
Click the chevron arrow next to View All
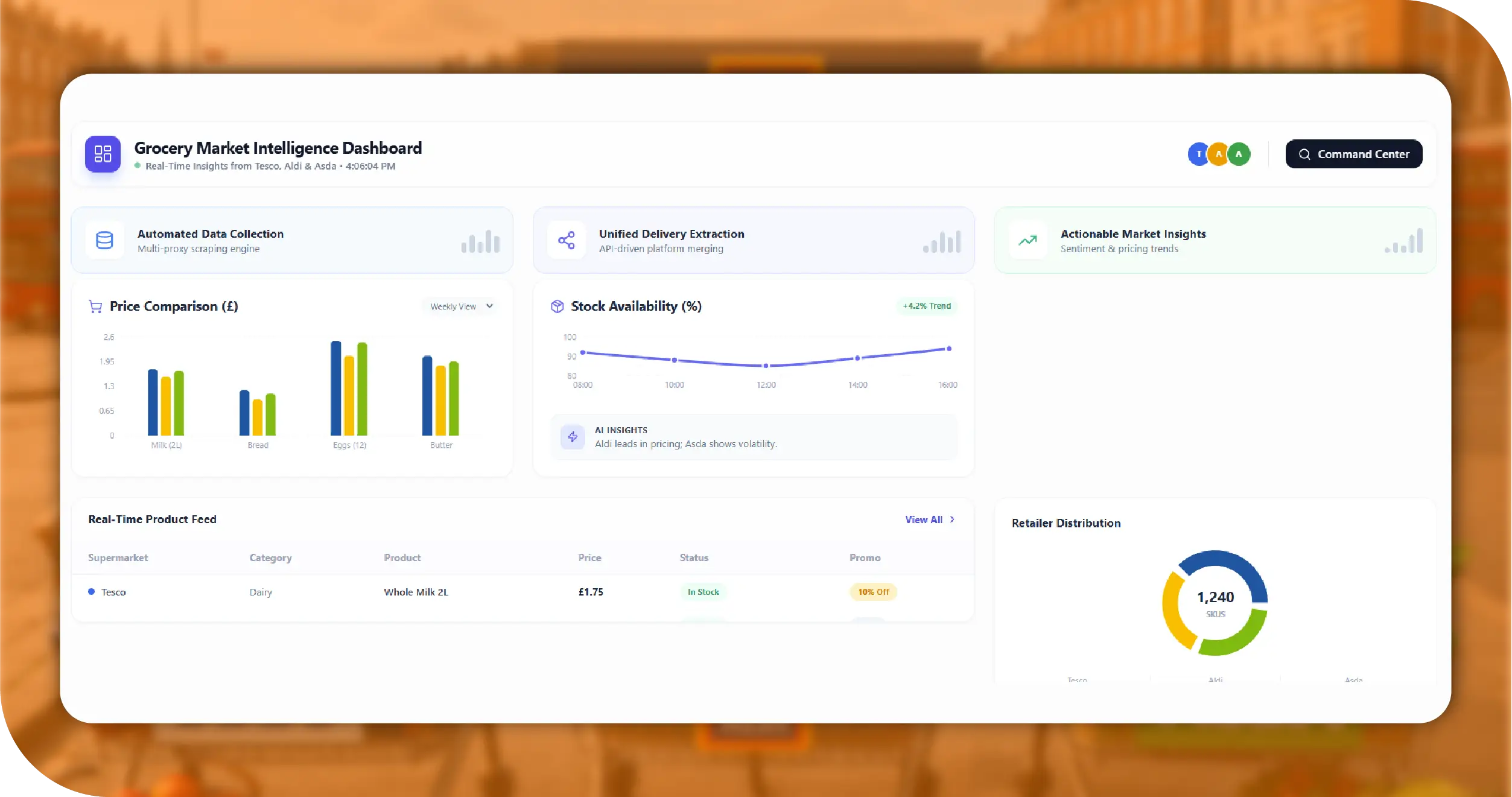pyautogui.click(x=952, y=519)
